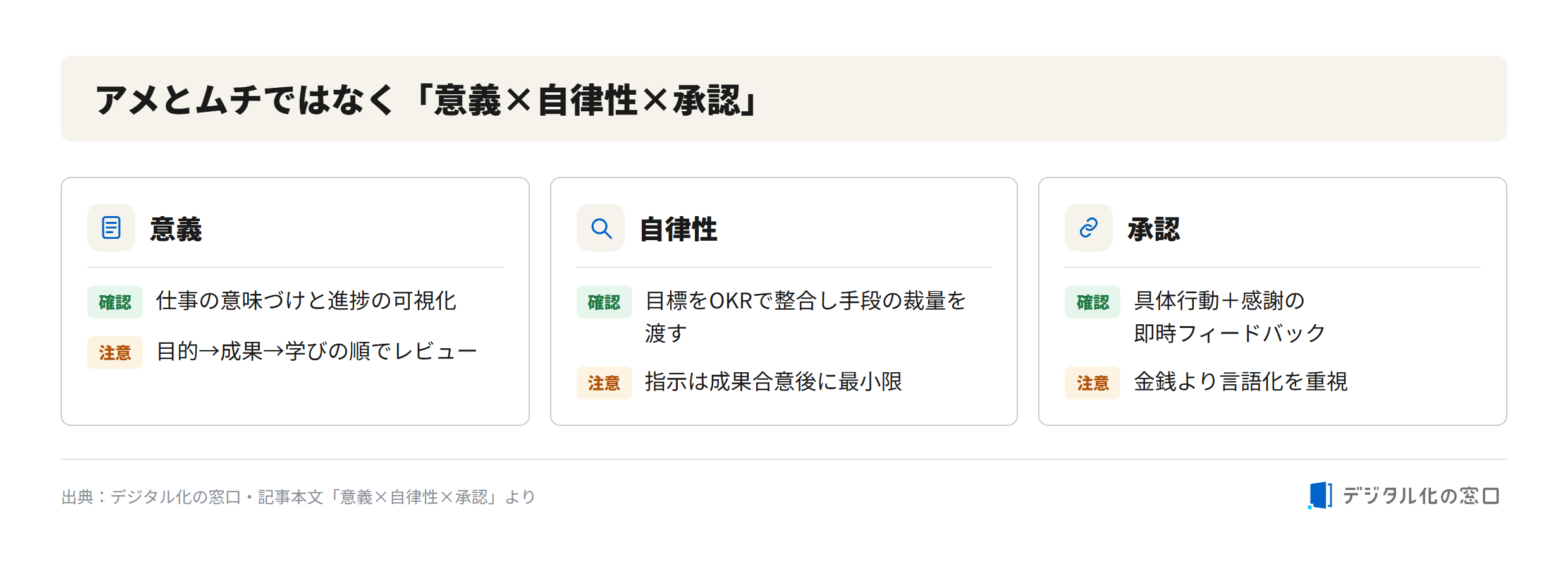This screenshot has height=570, width=1568.
Task: Click the title アメとムチではなく banner
Action: pos(784,99)
